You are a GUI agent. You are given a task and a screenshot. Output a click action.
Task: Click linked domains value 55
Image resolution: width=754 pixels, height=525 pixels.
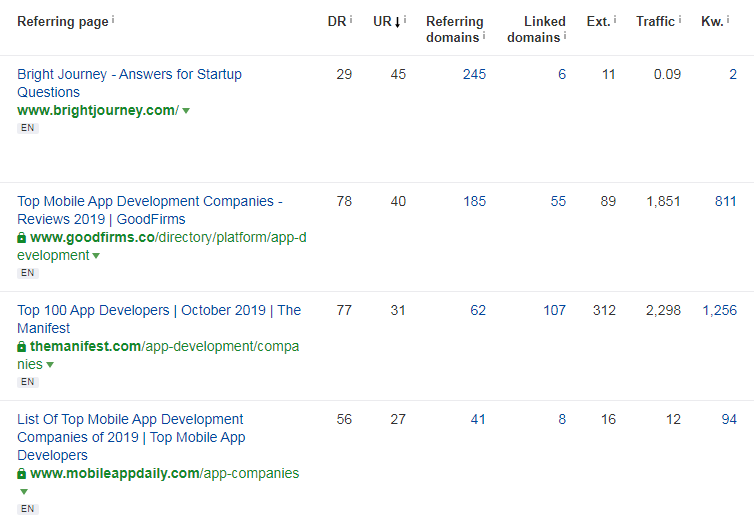coord(558,201)
